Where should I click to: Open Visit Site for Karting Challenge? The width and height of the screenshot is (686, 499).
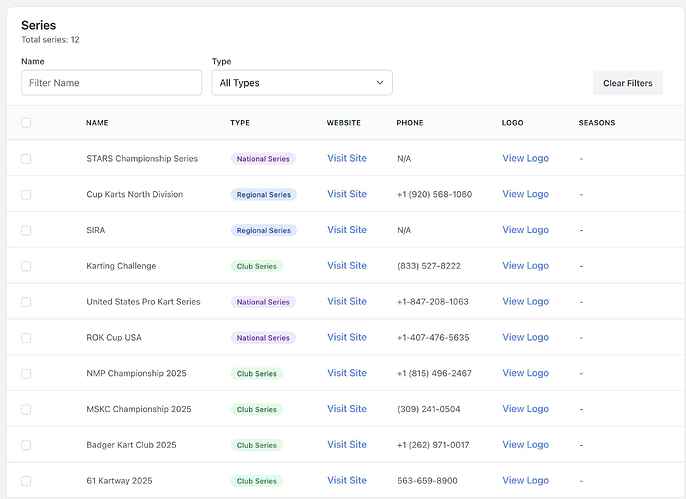tap(347, 266)
